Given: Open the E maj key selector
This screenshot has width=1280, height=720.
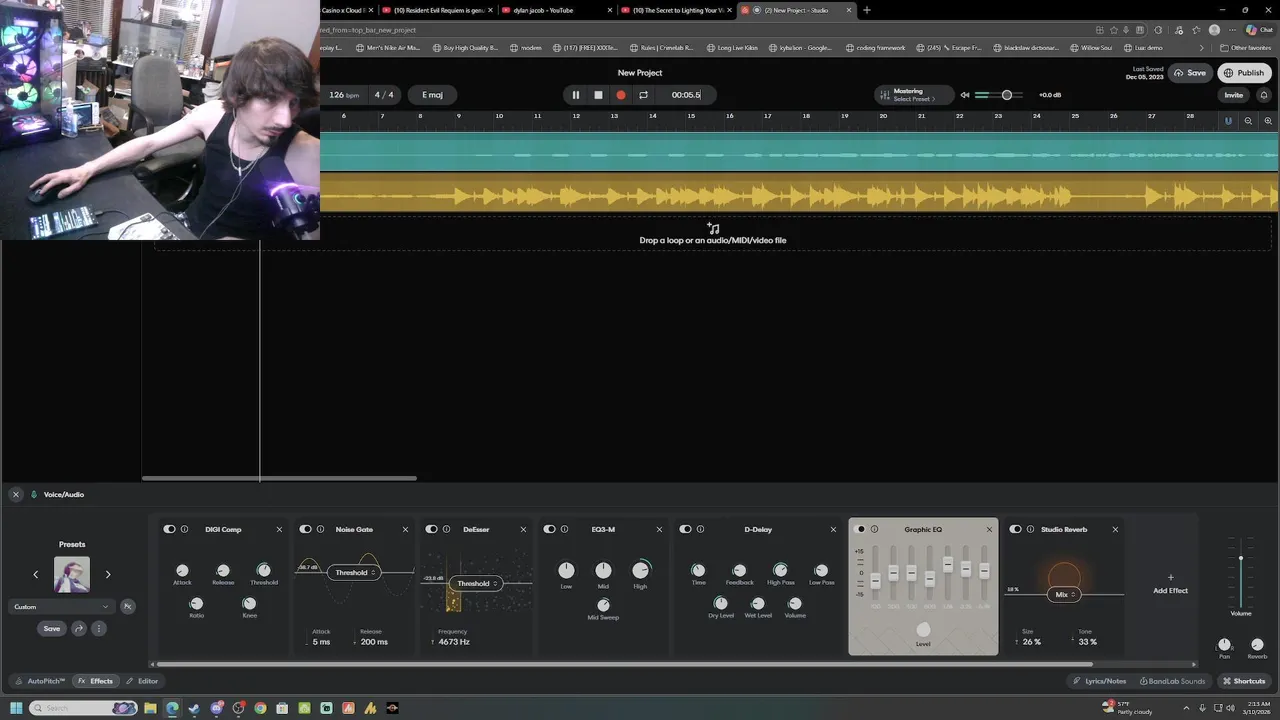Looking at the screenshot, I should [432, 95].
